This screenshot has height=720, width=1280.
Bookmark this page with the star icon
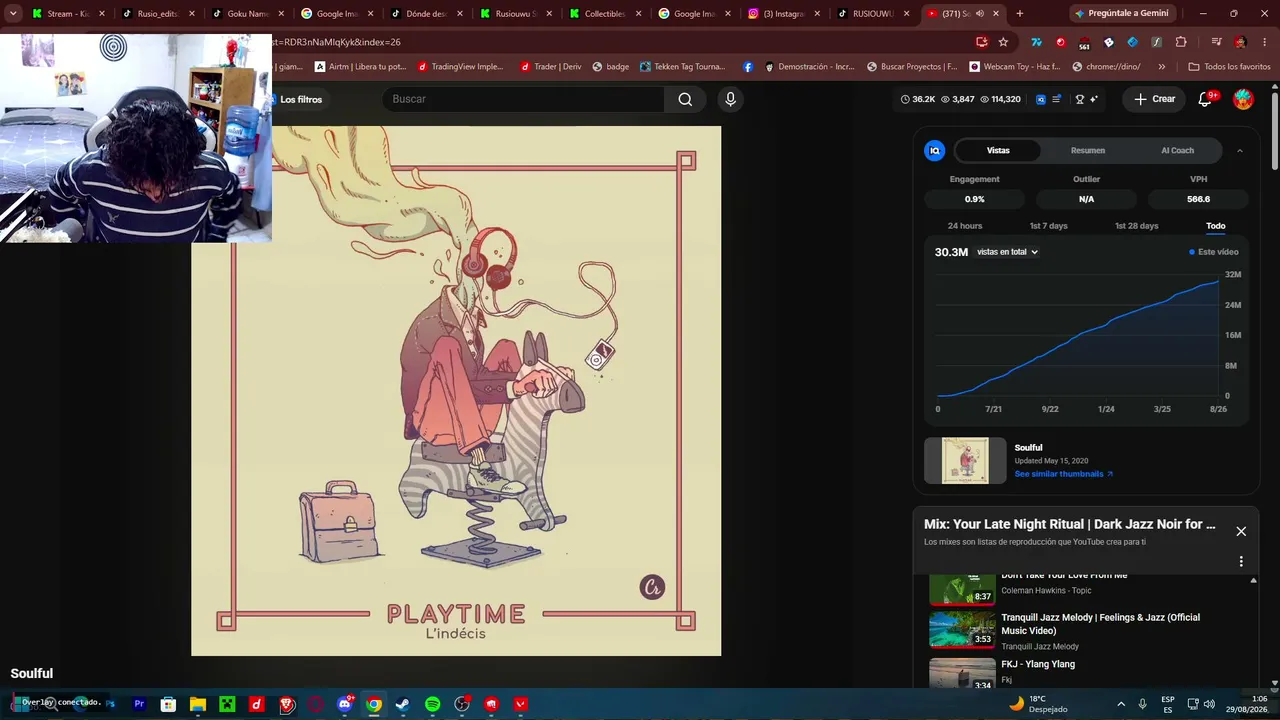1003,42
